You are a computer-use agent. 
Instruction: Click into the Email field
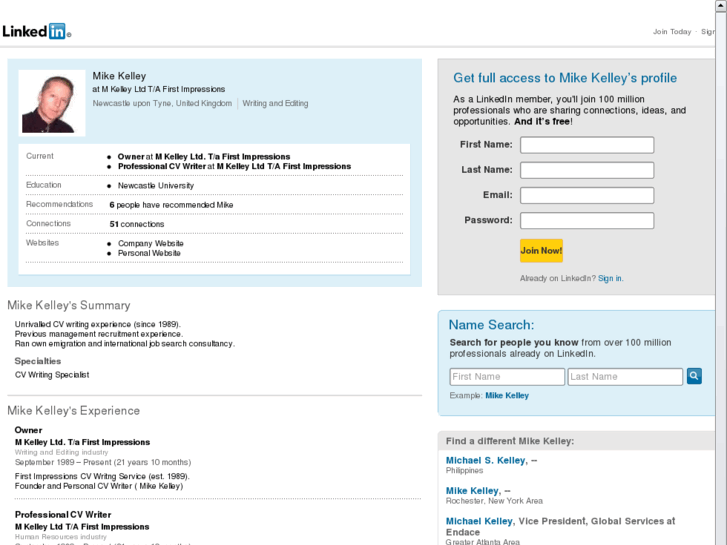(x=587, y=195)
